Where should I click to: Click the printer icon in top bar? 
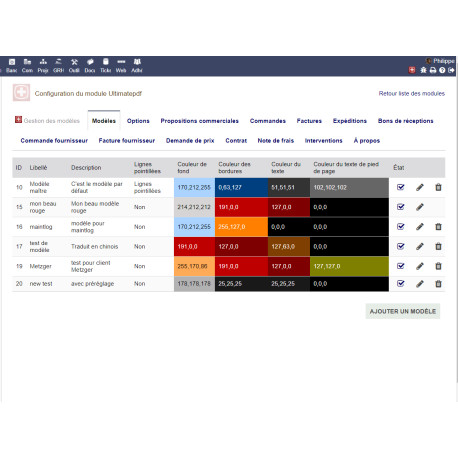point(433,70)
